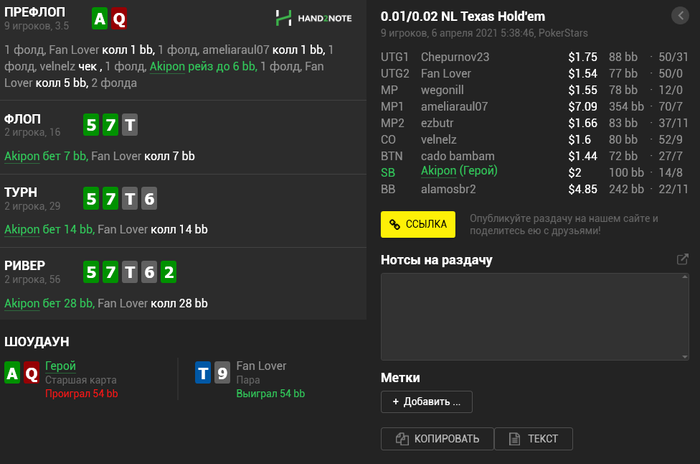The image size is (700, 464).
Task: Click Fan Lover's 9 card at showdown
Action: pos(222,374)
